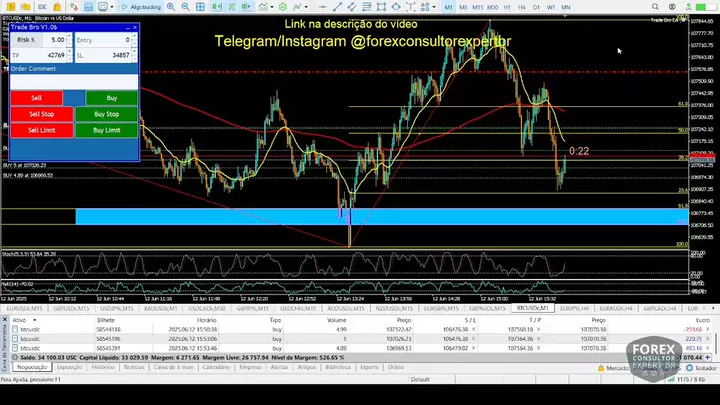Switch chart timeframe to M15
Viewport: 720px width, 405px height.
click(x=478, y=7)
